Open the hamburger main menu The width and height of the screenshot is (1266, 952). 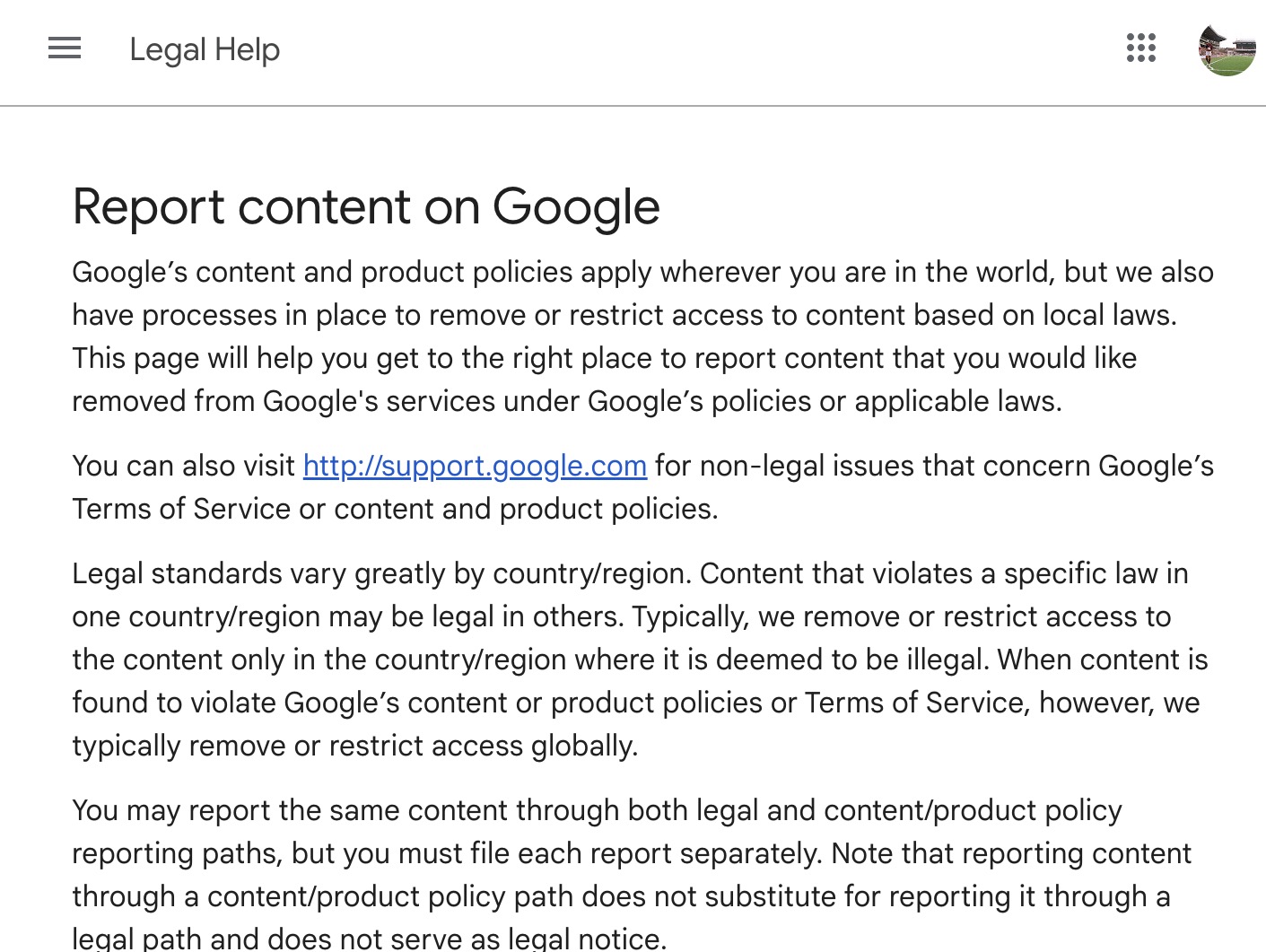65,48
